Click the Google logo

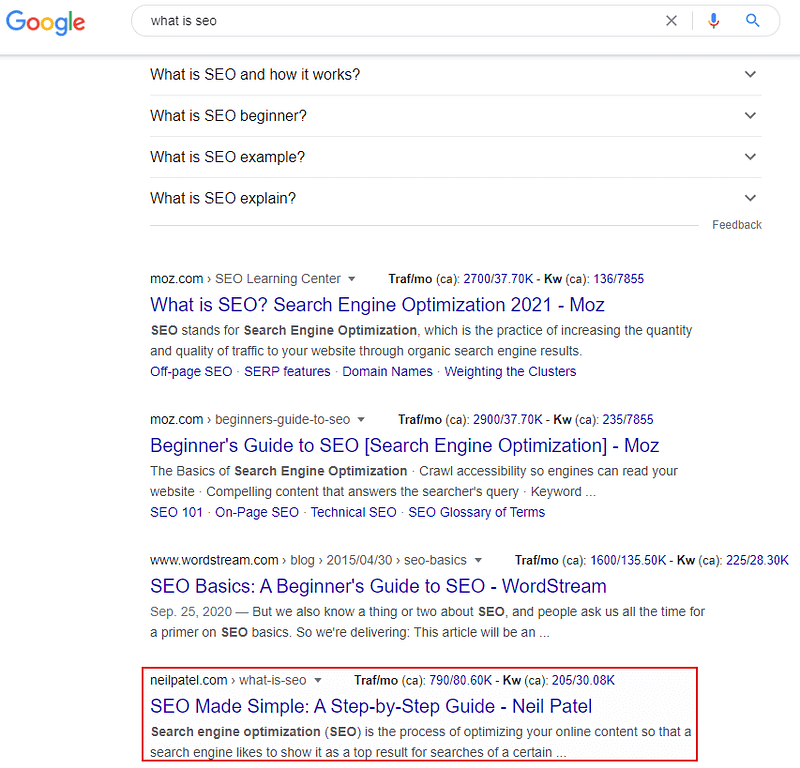click(x=45, y=22)
